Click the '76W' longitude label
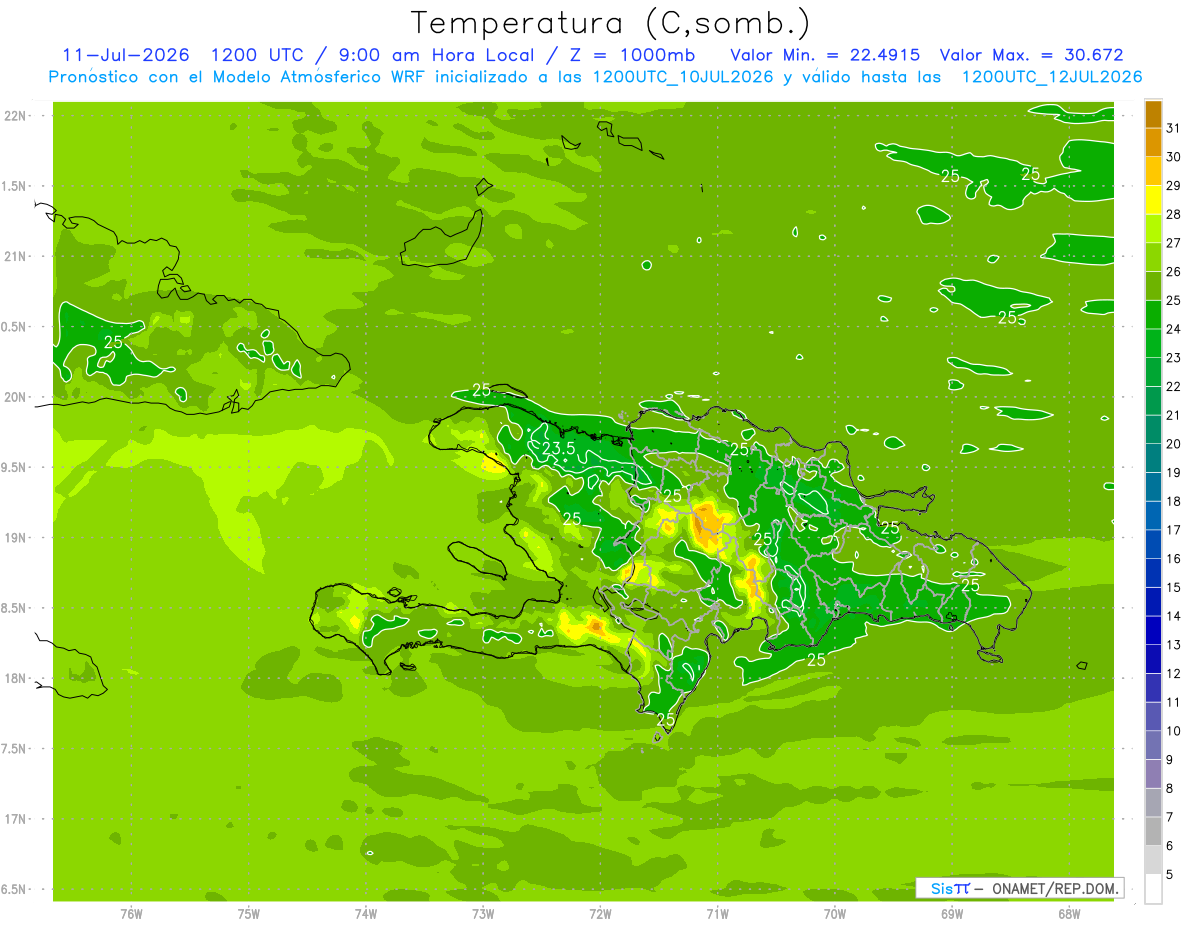 (131, 914)
